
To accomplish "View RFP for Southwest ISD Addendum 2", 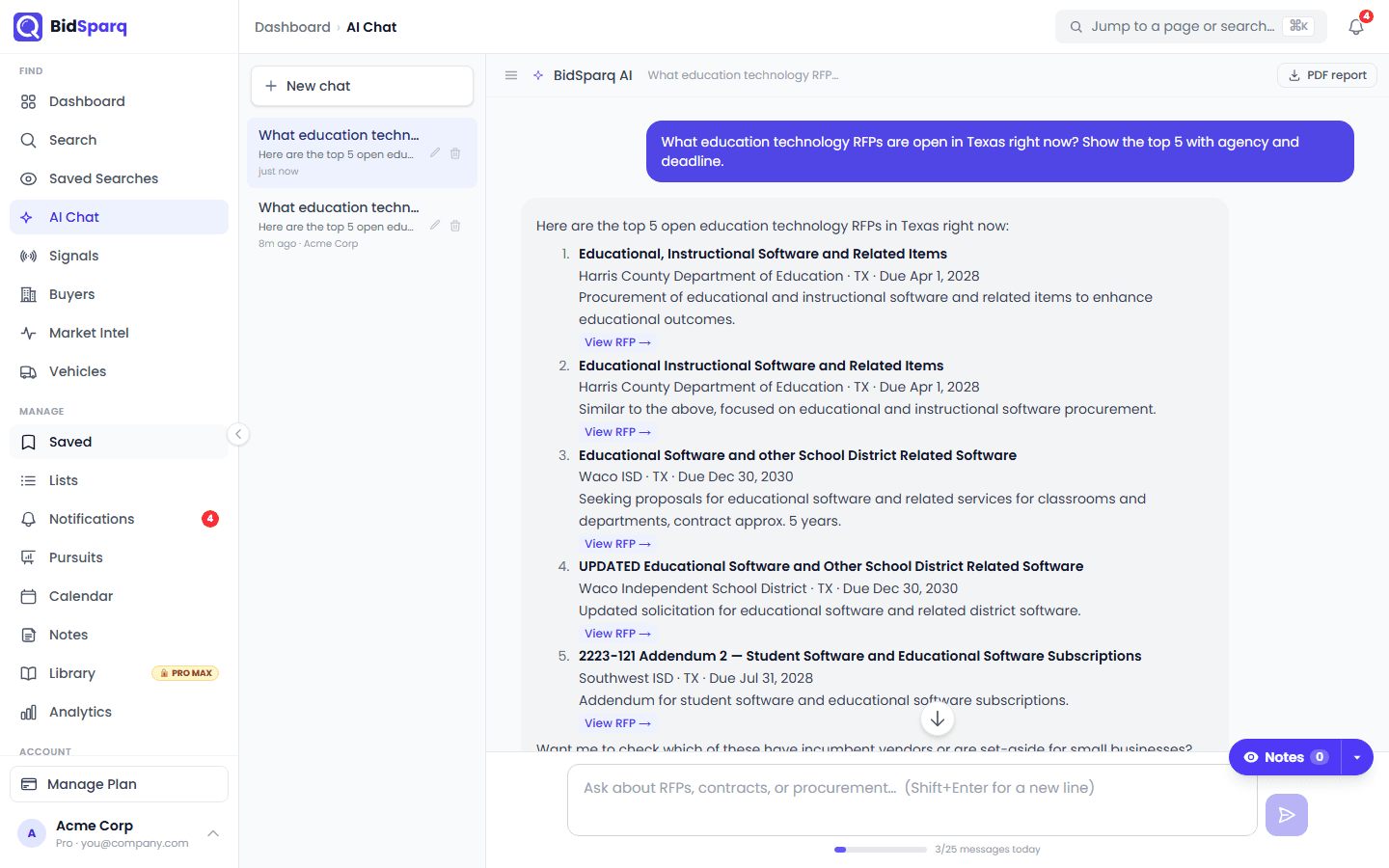I will click(x=617, y=723).
